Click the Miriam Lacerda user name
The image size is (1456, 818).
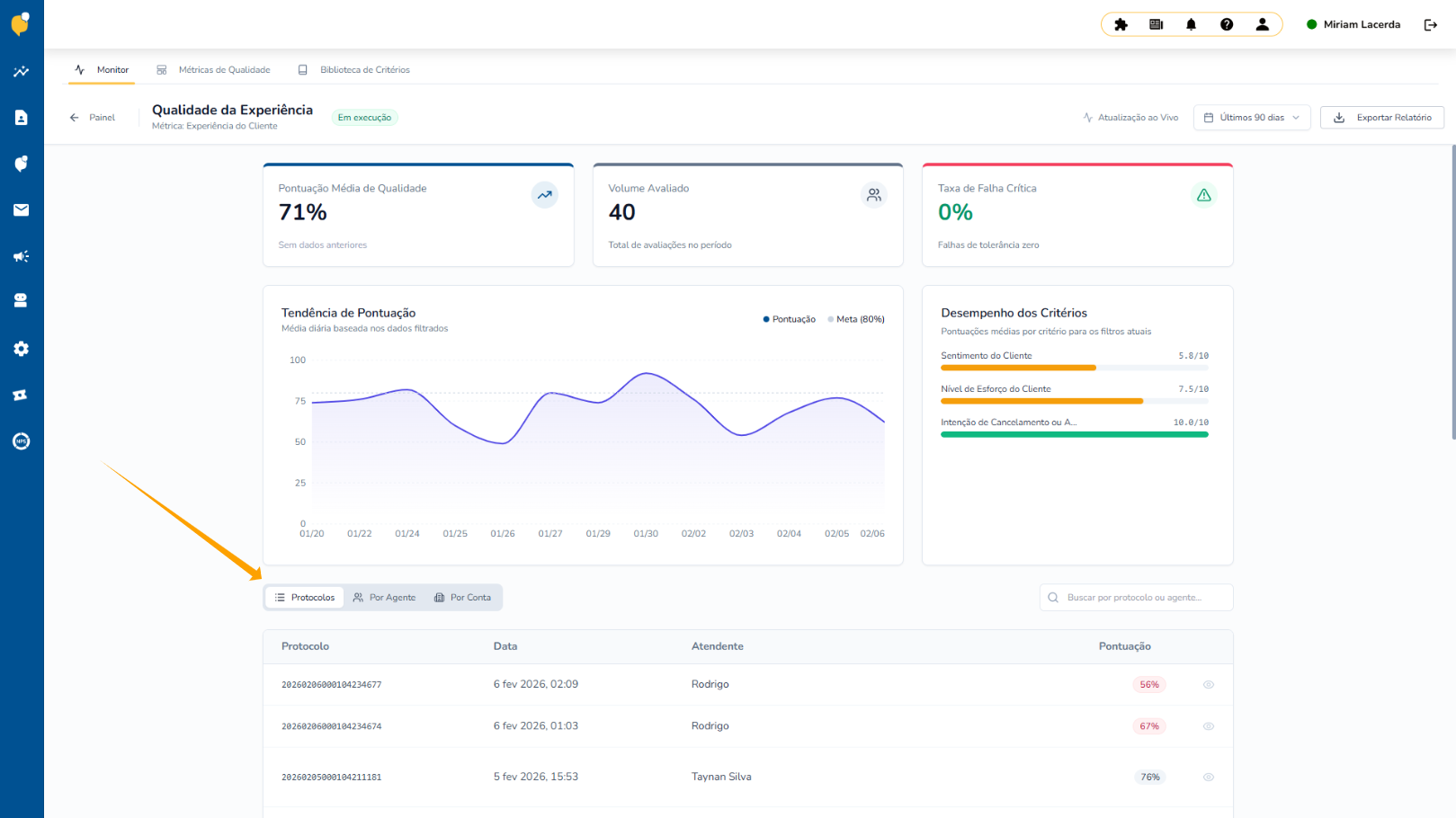tap(1362, 25)
